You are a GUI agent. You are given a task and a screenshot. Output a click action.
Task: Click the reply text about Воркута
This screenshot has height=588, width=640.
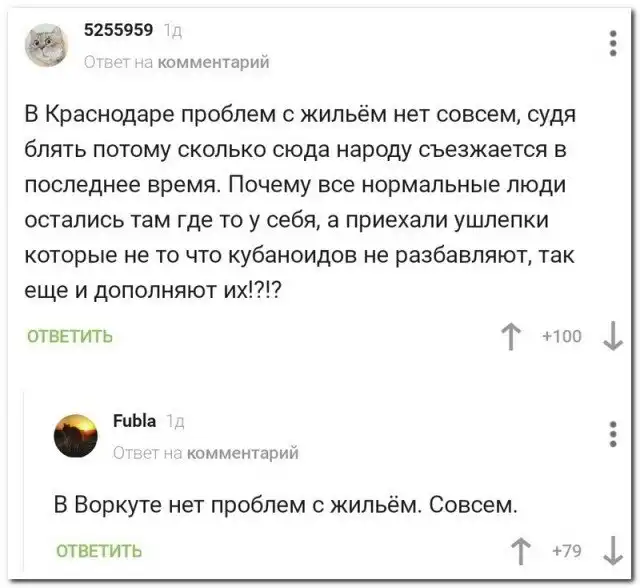[x=285, y=503]
